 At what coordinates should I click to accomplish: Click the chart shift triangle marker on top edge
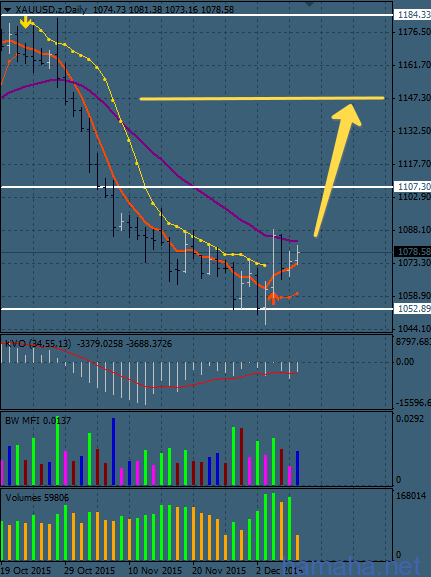tap(309, 4)
